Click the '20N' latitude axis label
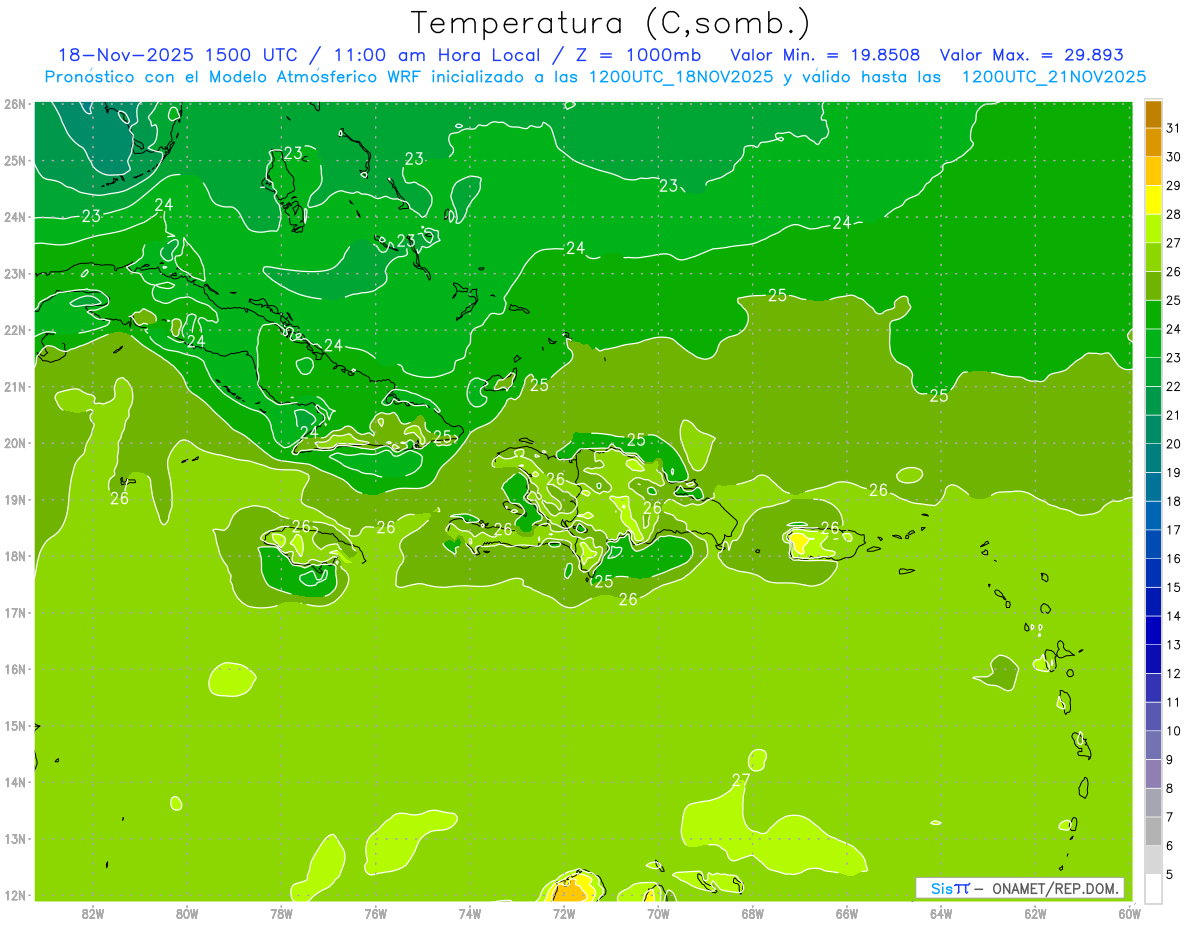 (x=14, y=443)
